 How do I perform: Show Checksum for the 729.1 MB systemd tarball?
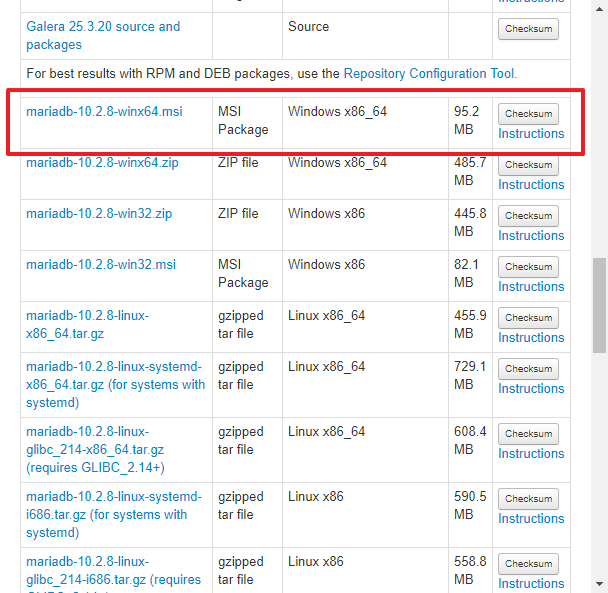pyautogui.click(x=528, y=368)
